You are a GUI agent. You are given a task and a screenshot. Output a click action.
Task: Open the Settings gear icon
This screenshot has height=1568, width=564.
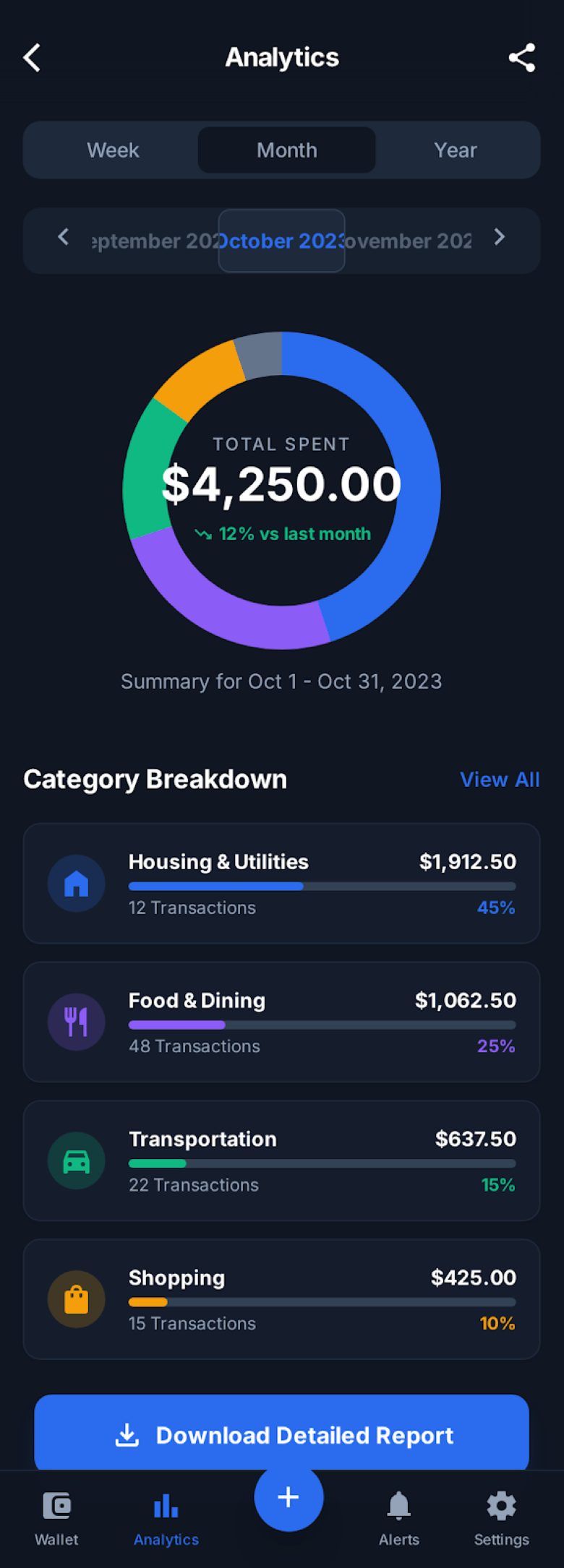[x=501, y=1506]
